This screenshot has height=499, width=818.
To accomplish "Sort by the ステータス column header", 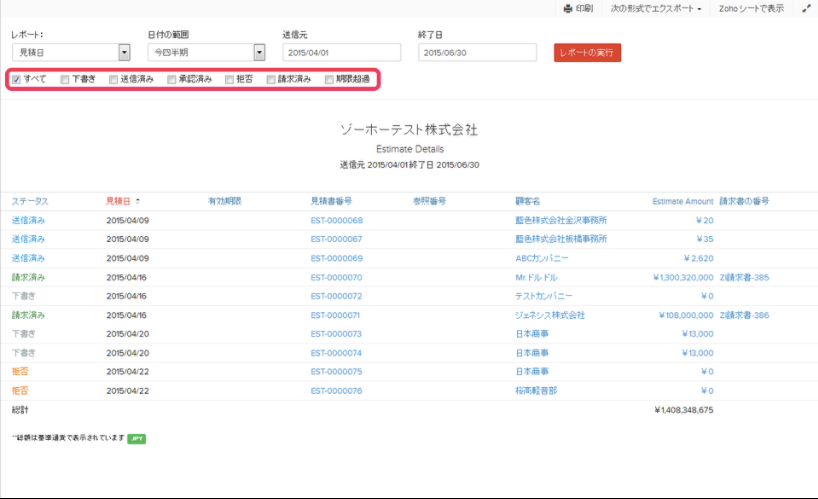I will [30, 201].
